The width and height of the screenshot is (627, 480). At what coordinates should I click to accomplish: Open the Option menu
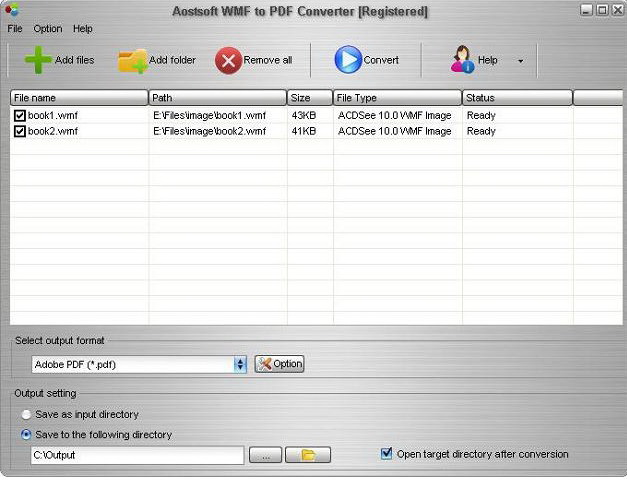click(x=48, y=29)
